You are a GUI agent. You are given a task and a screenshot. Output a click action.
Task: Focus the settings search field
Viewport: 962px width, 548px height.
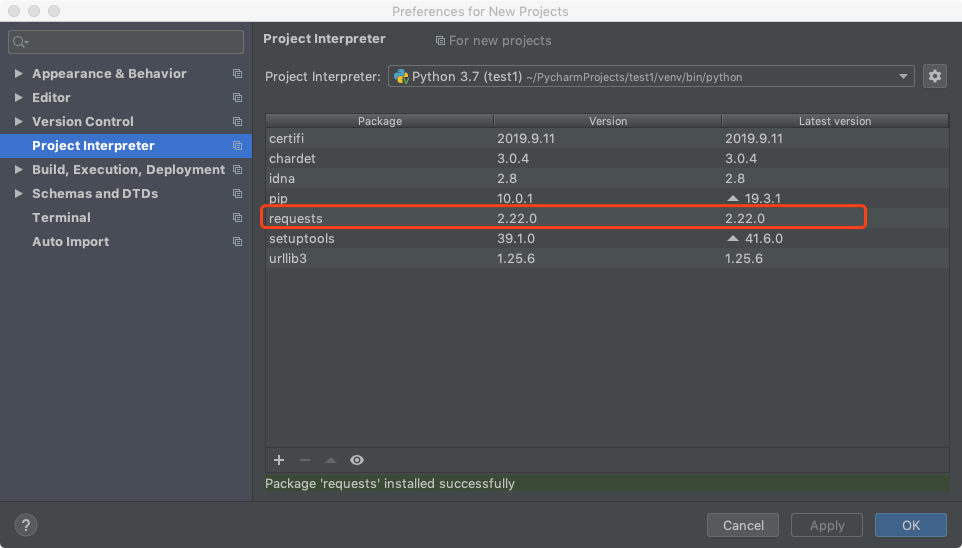[126, 42]
